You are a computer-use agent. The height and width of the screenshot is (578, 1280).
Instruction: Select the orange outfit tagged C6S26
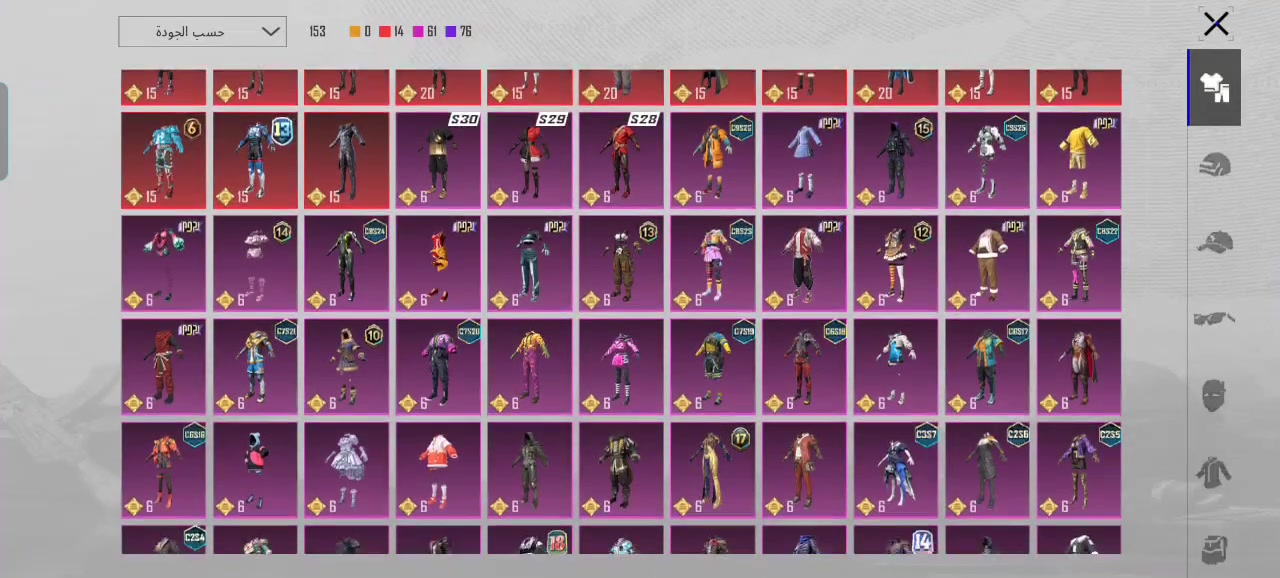pos(713,160)
